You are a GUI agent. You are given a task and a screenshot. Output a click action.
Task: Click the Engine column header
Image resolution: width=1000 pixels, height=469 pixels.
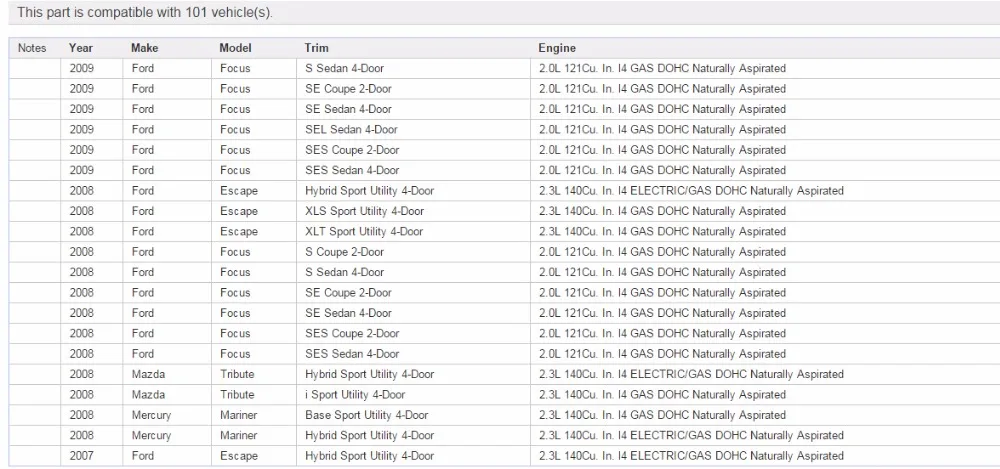tap(557, 48)
